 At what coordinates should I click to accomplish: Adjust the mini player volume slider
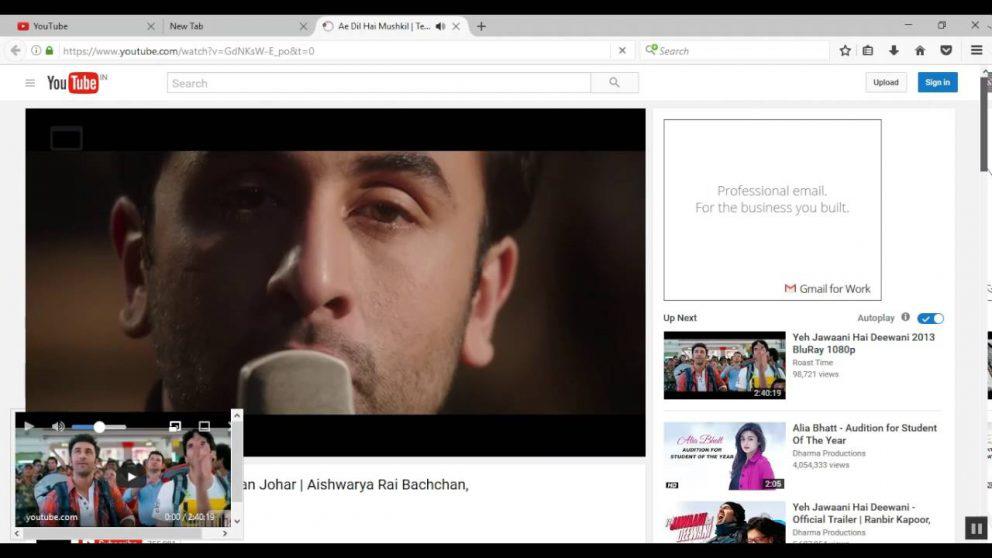click(99, 427)
